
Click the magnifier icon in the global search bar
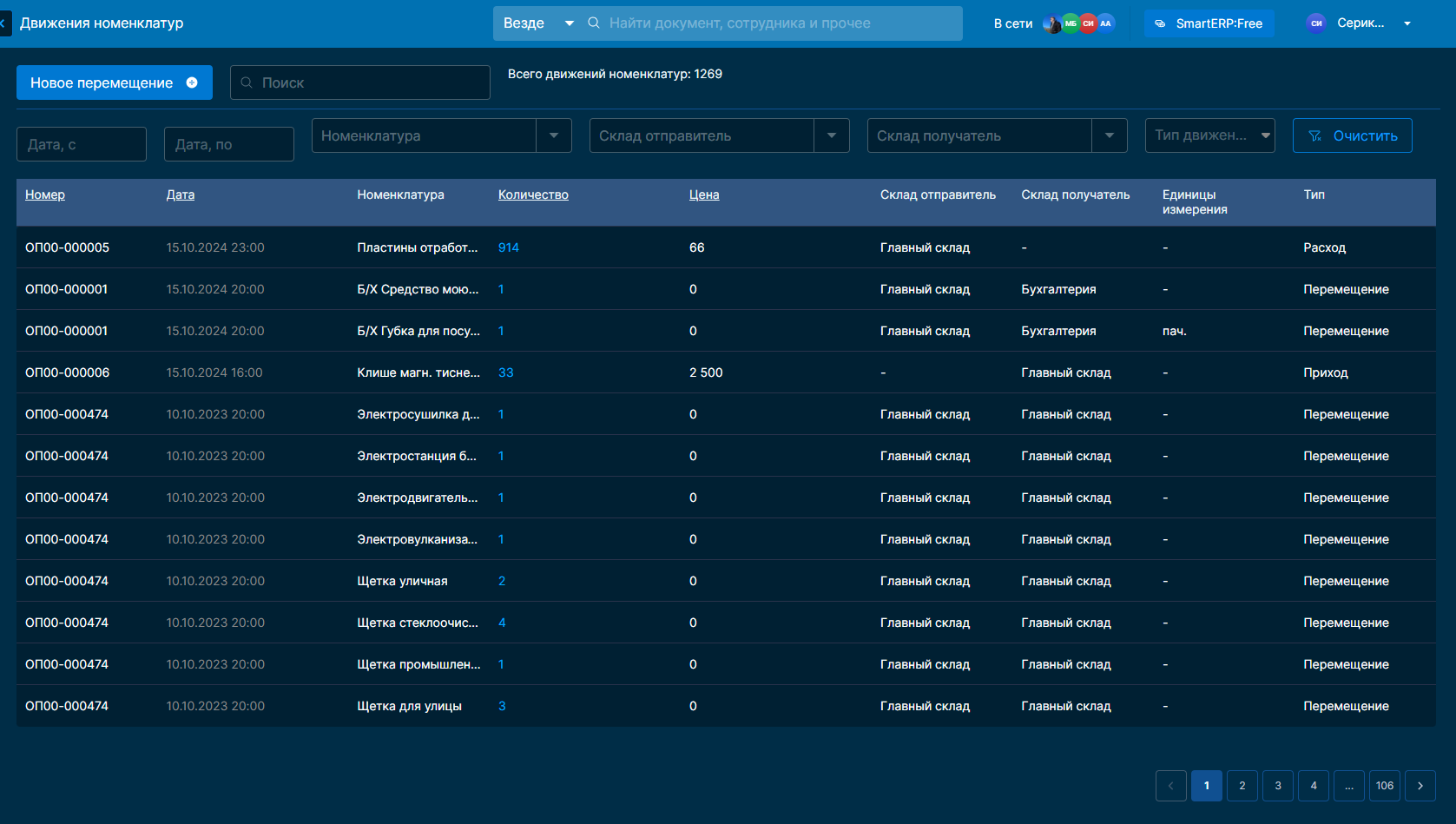tap(594, 23)
